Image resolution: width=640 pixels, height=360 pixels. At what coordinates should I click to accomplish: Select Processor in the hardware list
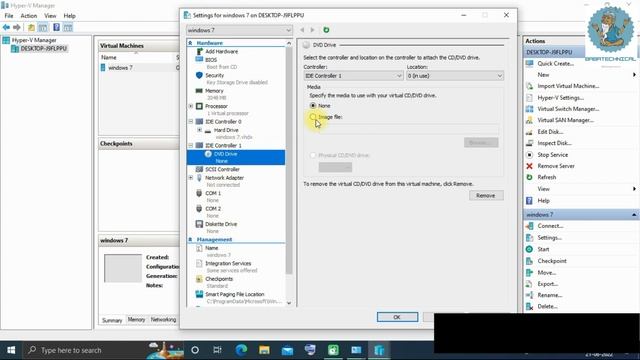coord(216,106)
